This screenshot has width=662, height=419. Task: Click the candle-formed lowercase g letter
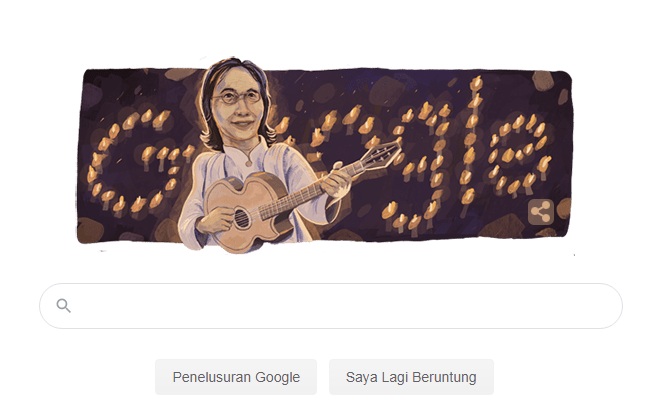(x=418, y=169)
